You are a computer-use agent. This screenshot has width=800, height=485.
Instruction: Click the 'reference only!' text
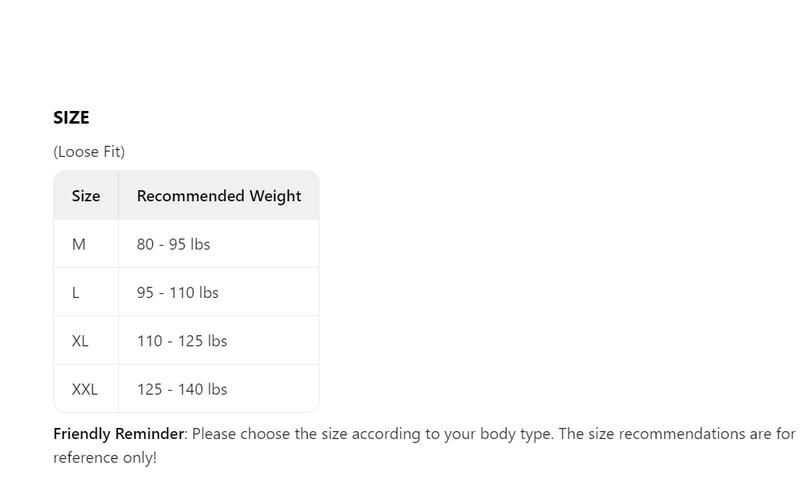pos(105,457)
